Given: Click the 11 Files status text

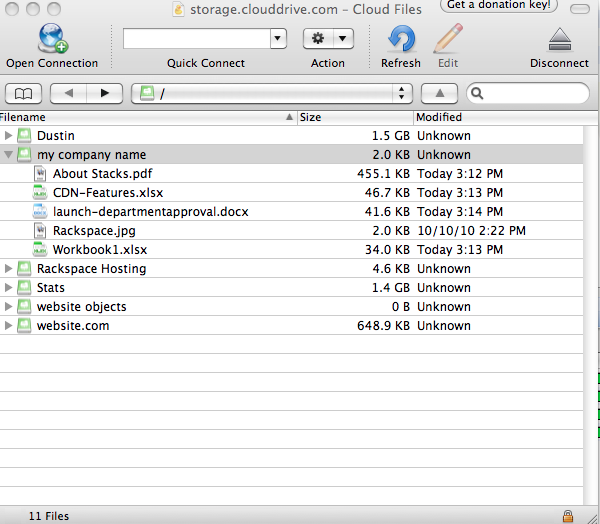Looking at the screenshot, I should (x=49, y=516).
